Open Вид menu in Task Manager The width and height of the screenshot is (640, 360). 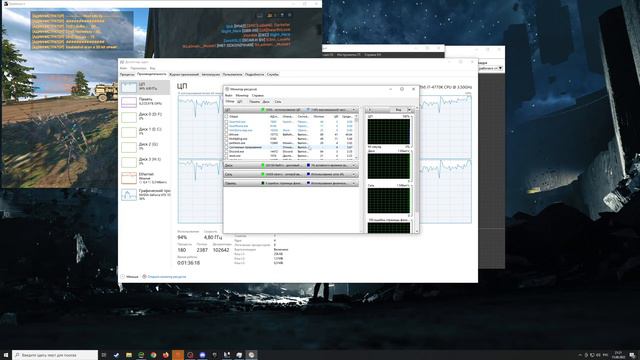coord(152,68)
